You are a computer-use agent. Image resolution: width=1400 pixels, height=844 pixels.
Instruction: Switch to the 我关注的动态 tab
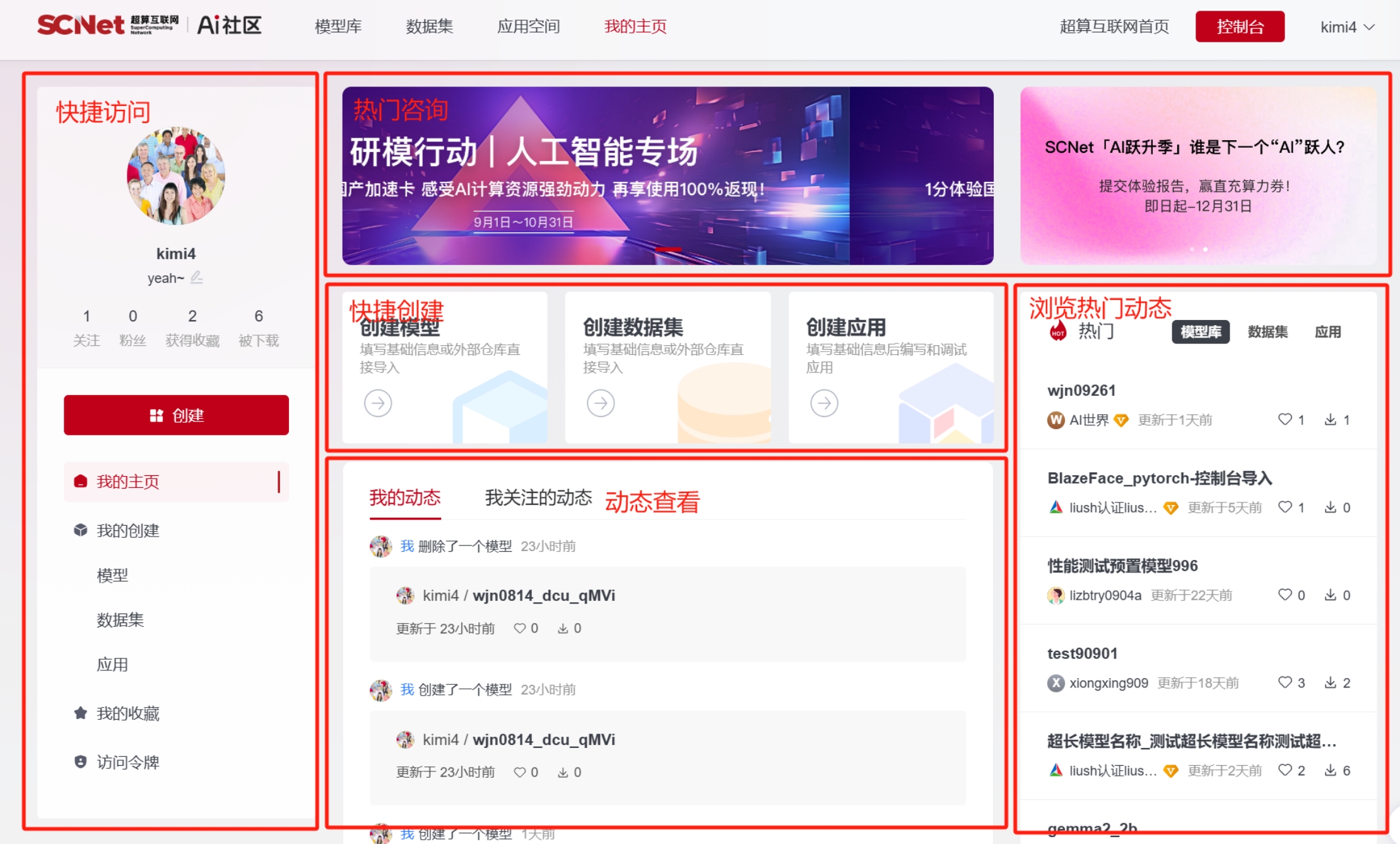coord(538,497)
